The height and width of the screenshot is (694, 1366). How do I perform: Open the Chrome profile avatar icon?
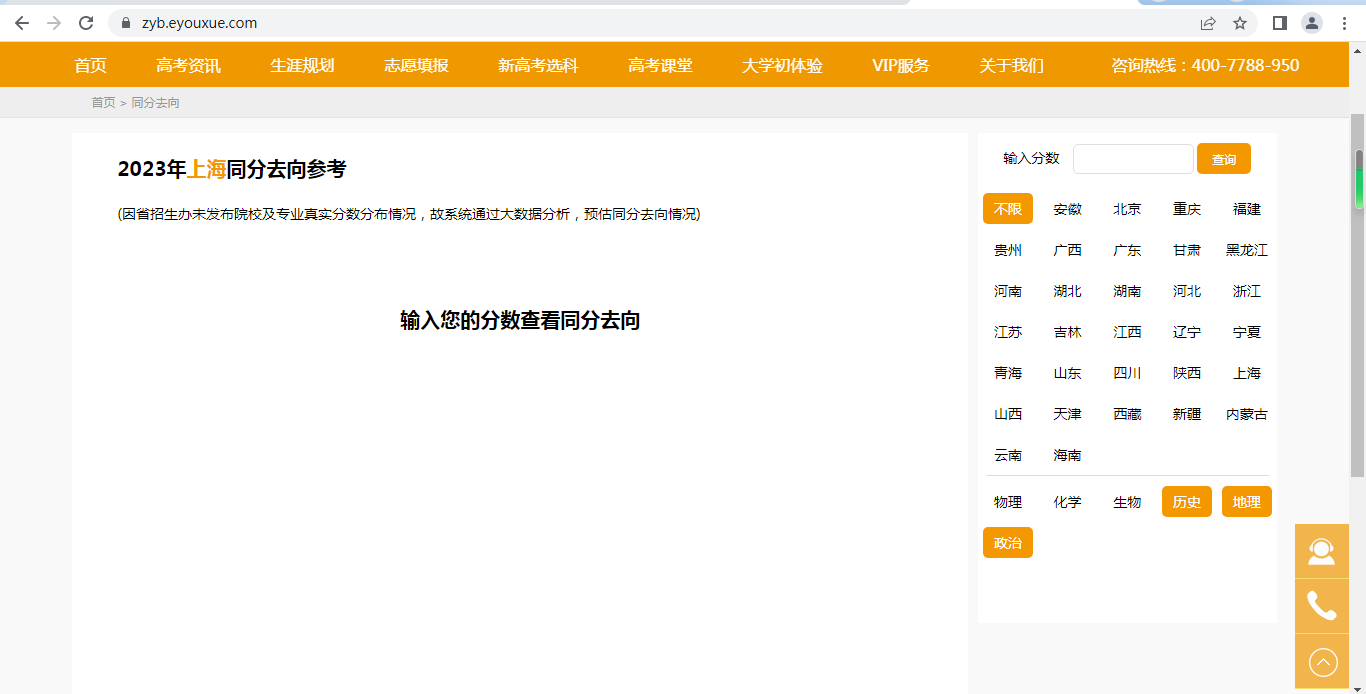[1311, 23]
